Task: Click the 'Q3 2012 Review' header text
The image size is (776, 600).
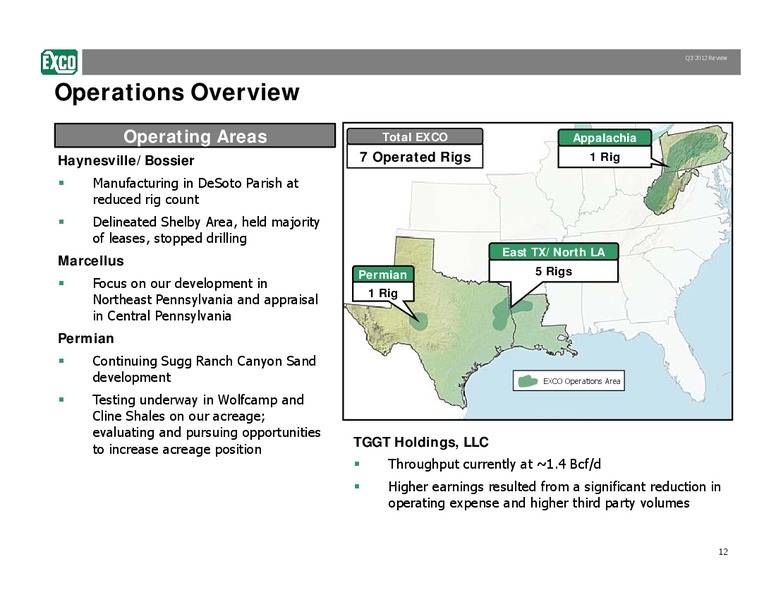Action: 706,58
